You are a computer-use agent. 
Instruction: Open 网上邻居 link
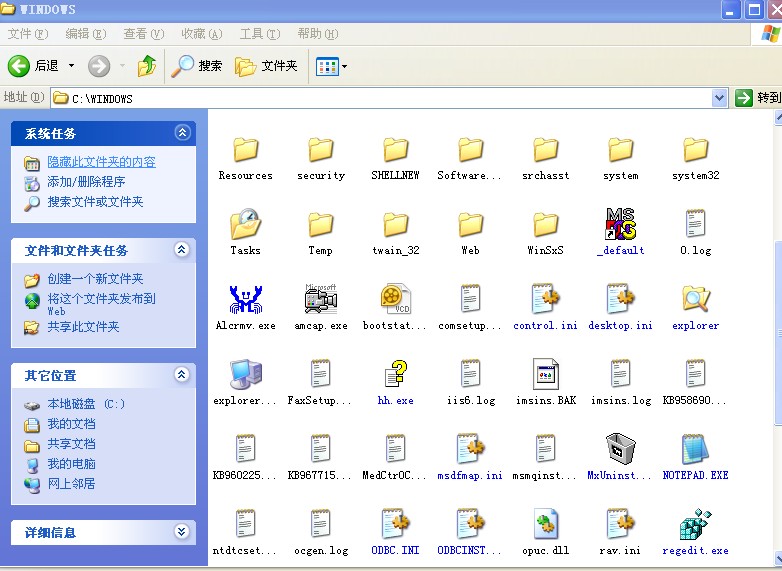[71, 484]
